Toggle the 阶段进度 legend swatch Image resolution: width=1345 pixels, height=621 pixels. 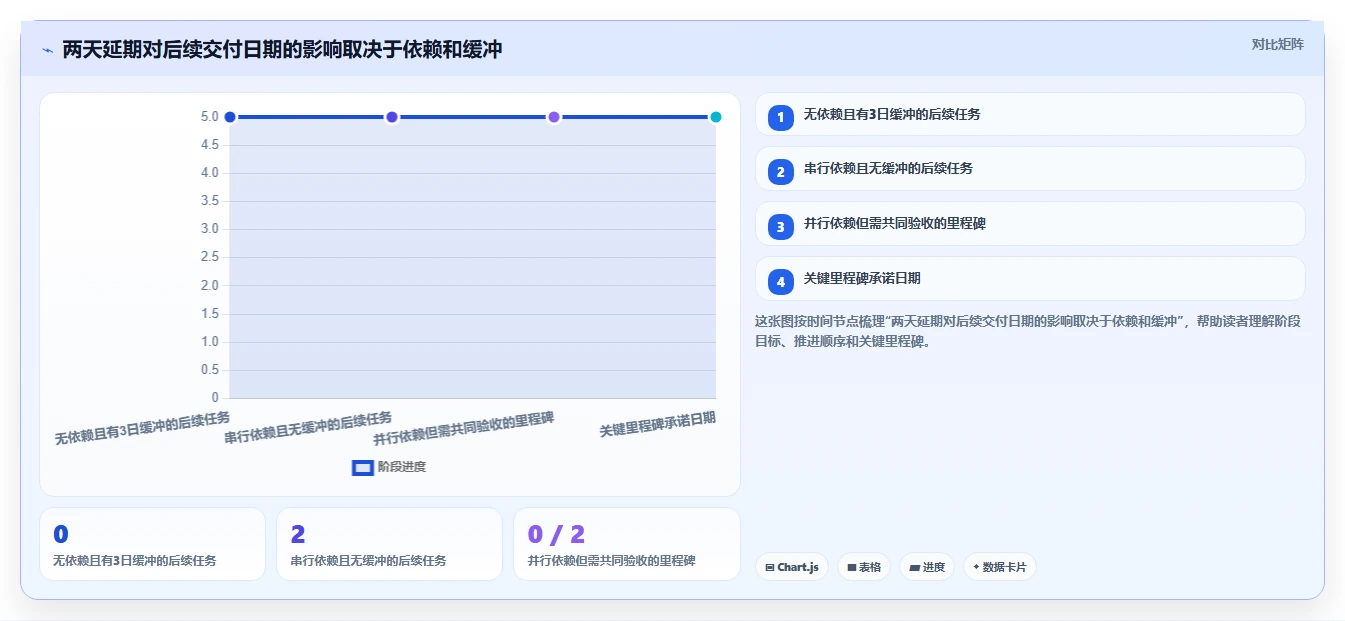point(363,467)
